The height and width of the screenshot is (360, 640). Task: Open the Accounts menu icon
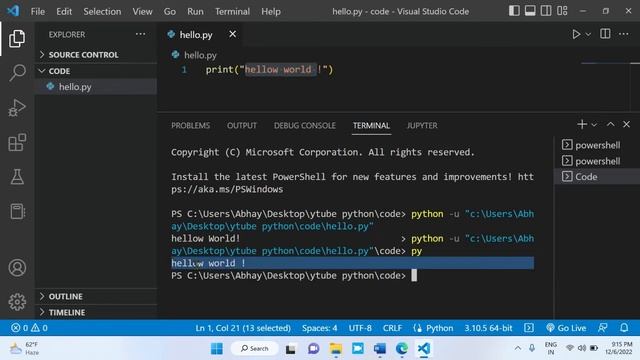coord(17,268)
